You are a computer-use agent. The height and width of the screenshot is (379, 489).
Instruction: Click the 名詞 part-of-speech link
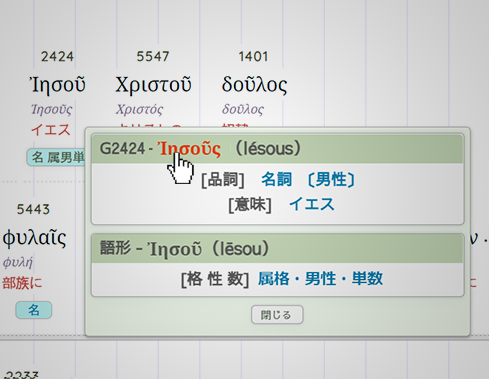(276, 179)
